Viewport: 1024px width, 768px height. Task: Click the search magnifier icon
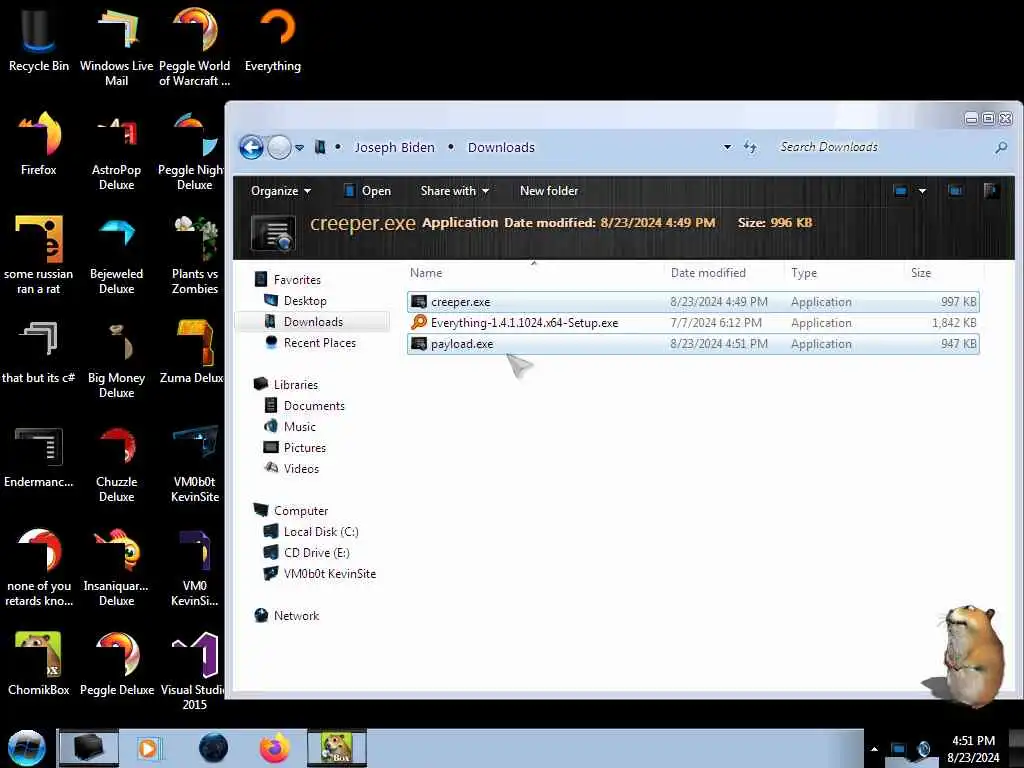pyautogui.click(x=1000, y=148)
